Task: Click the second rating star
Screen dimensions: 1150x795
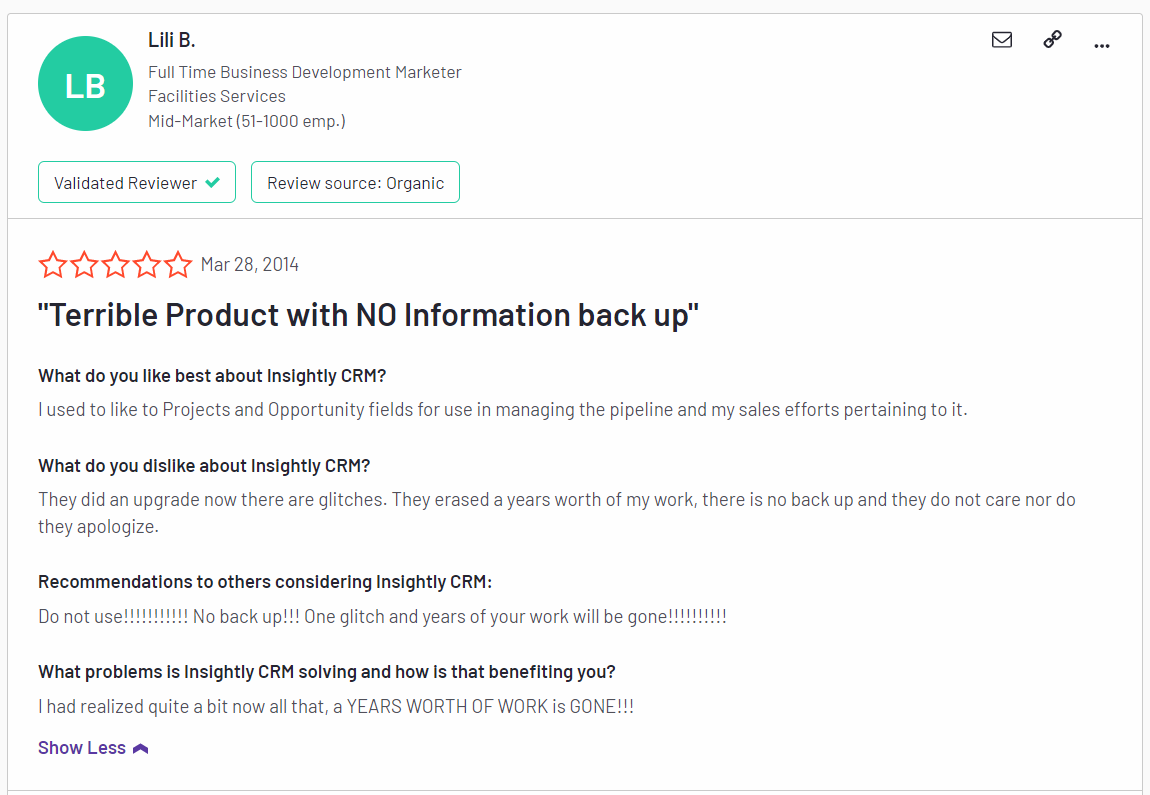Action: click(x=84, y=264)
